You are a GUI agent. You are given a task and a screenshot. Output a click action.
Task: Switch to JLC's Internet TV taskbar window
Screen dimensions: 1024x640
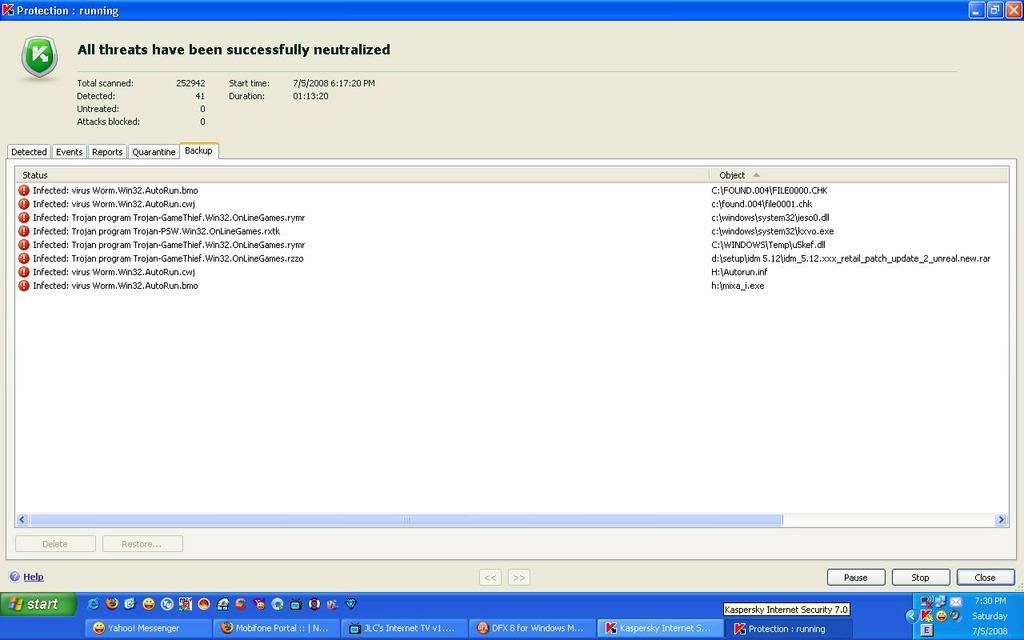pos(404,628)
